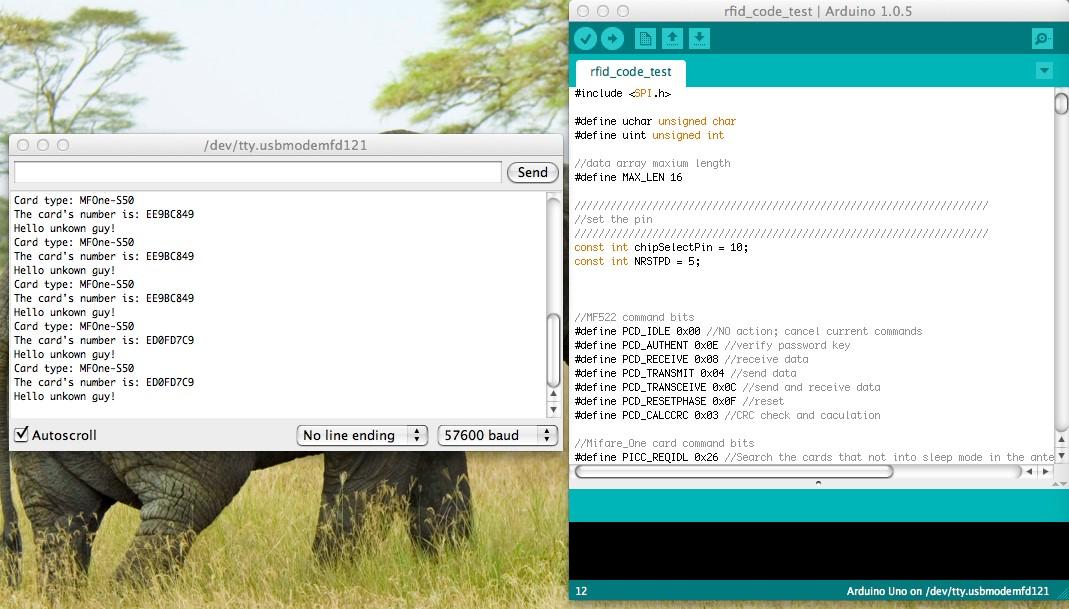Open the No line ending dropdown
Viewport: 1069px width, 609px height.
coord(362,435)
